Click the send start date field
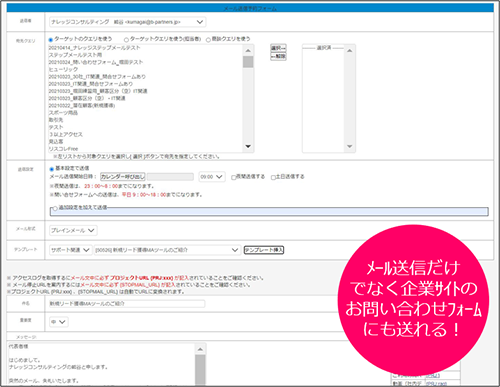This screenshot has height=387, width=500. [170, 177]
